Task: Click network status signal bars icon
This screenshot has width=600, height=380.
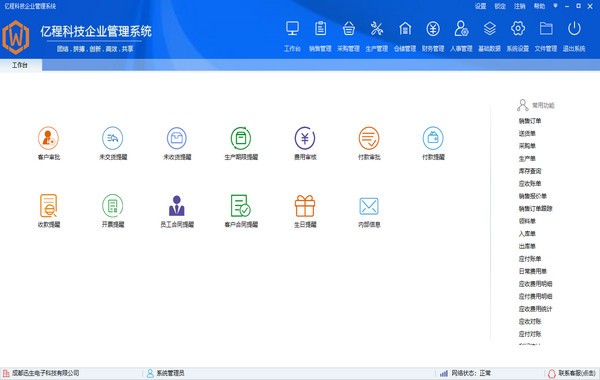Action: pyautogui.click(x=443, y=373)
